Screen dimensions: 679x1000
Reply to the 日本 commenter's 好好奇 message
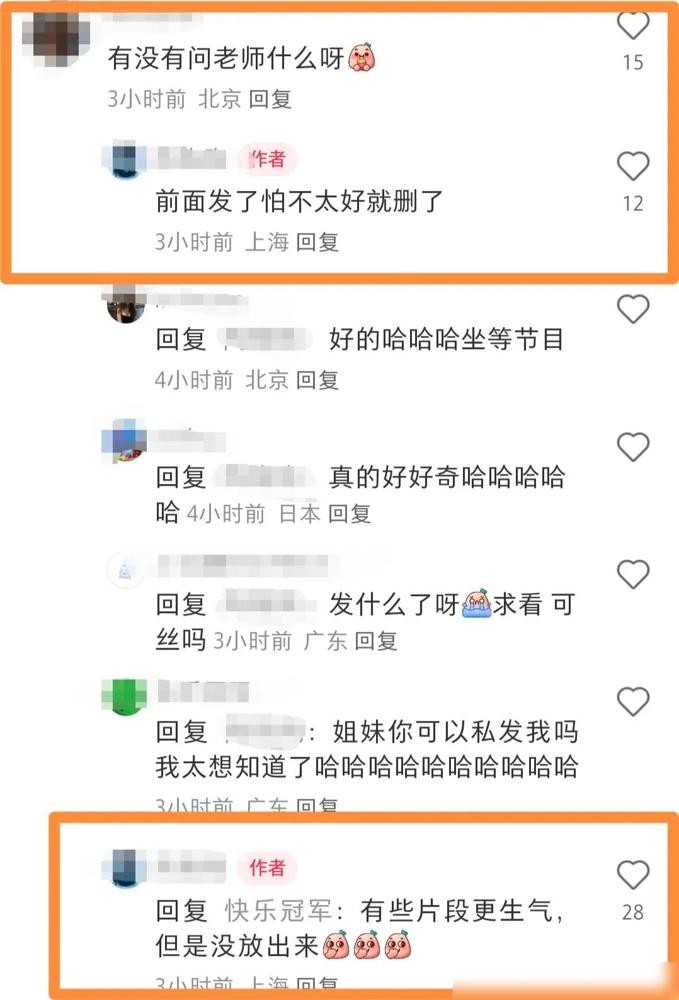[349, 513]
